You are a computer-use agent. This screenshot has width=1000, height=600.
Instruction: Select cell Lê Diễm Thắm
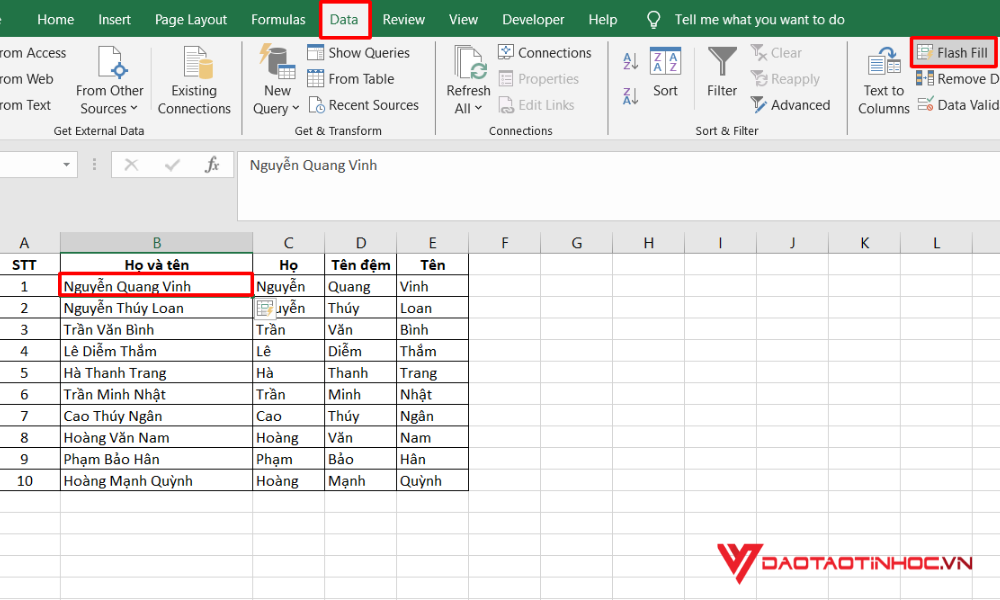pos(156,351)
